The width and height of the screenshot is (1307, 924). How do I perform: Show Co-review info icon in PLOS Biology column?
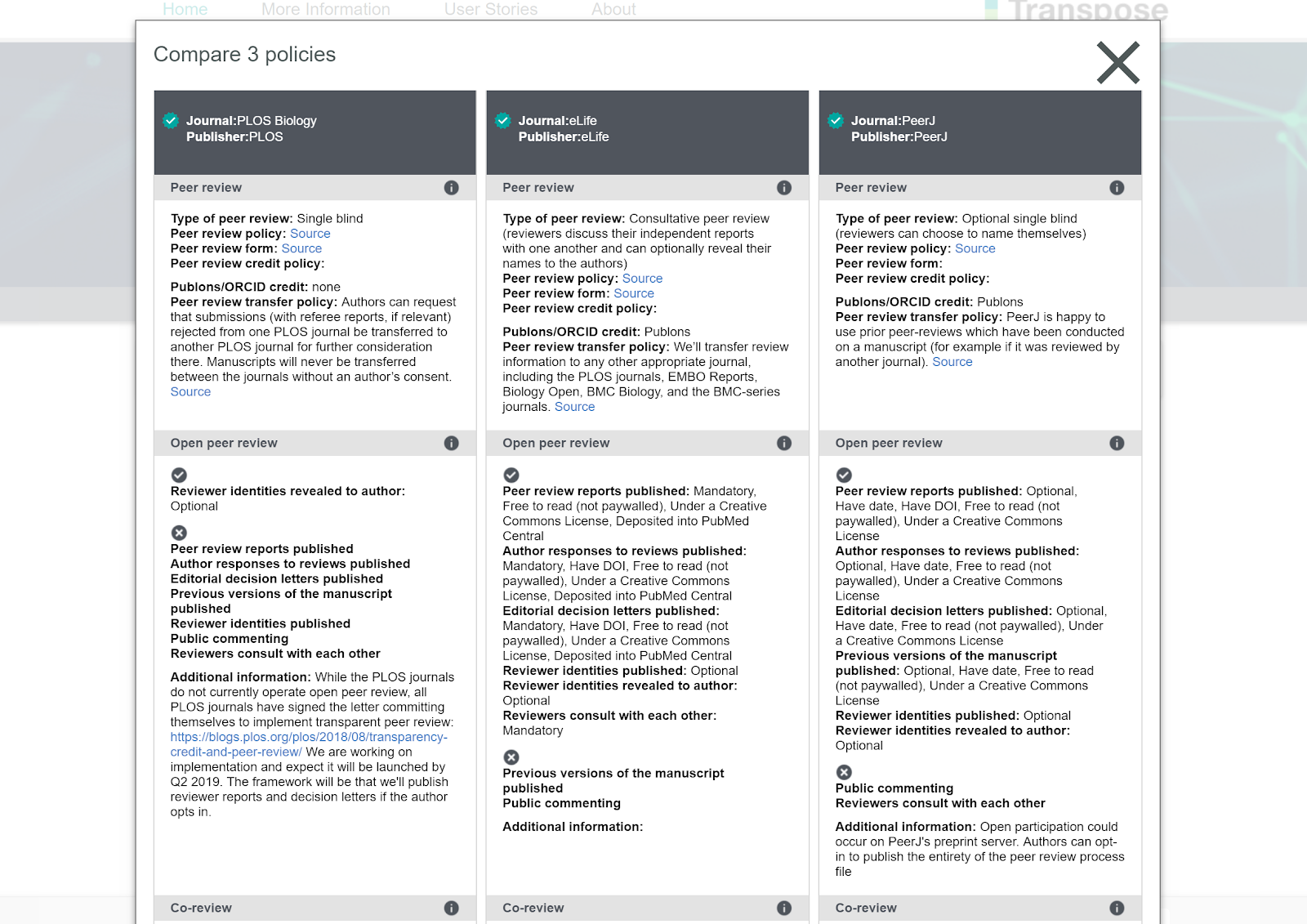[451, 908]
